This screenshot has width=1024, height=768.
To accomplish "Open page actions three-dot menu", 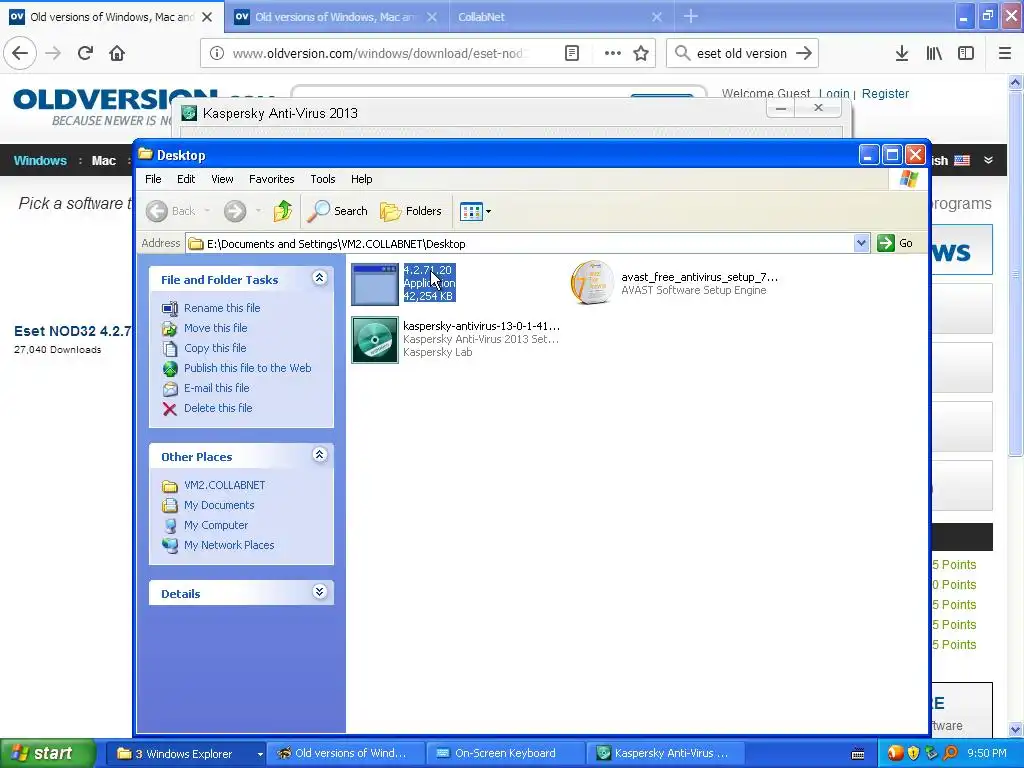I will pyautogui.click(x=613, y=54).
